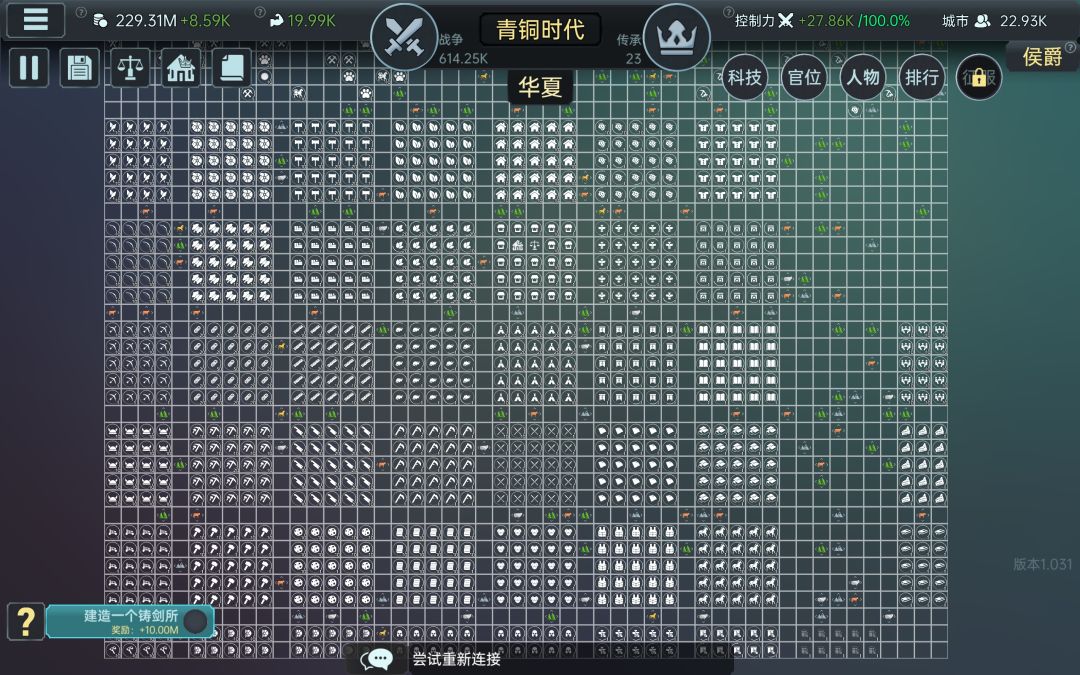This screenshot has width=1080, height=675.
Task: Toggle the 建造一个铸剑所 quest circle
Action: click(196, 621)
